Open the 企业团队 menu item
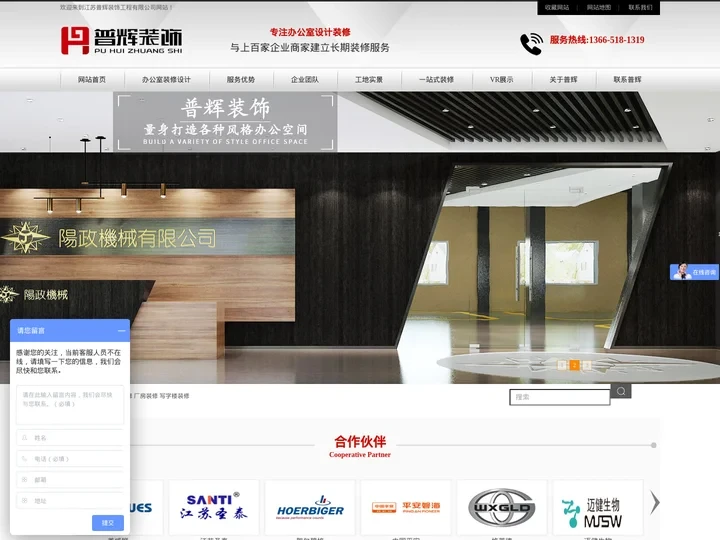 (x=305, y=79)
